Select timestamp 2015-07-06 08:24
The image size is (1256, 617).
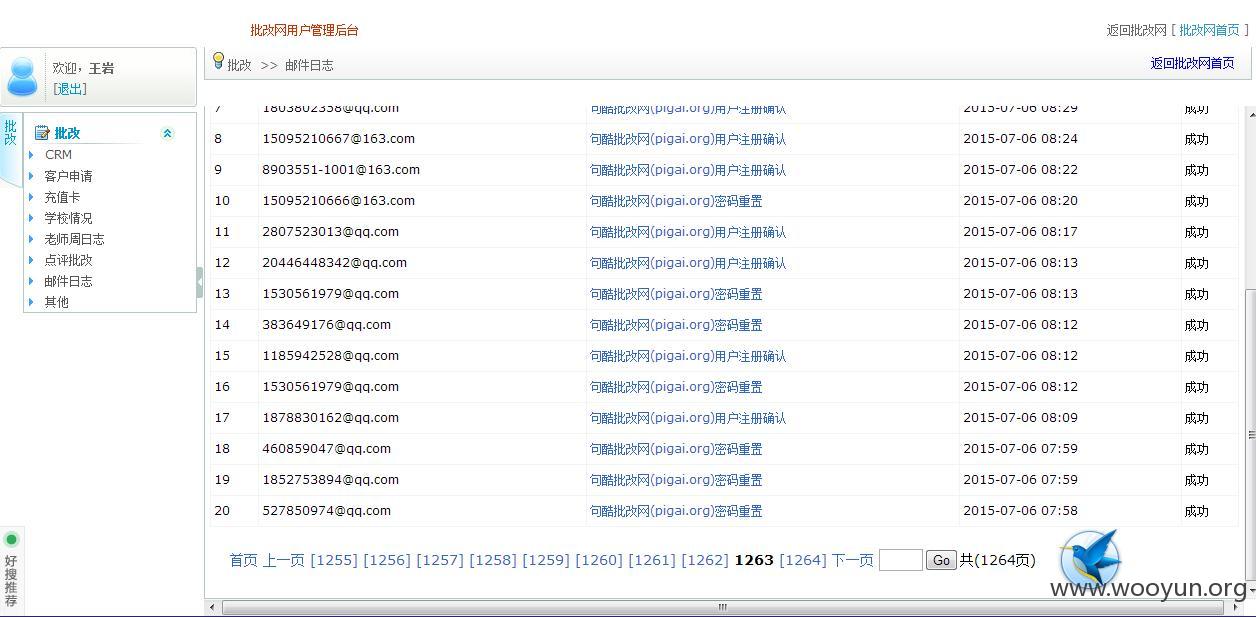(1020, 139)
